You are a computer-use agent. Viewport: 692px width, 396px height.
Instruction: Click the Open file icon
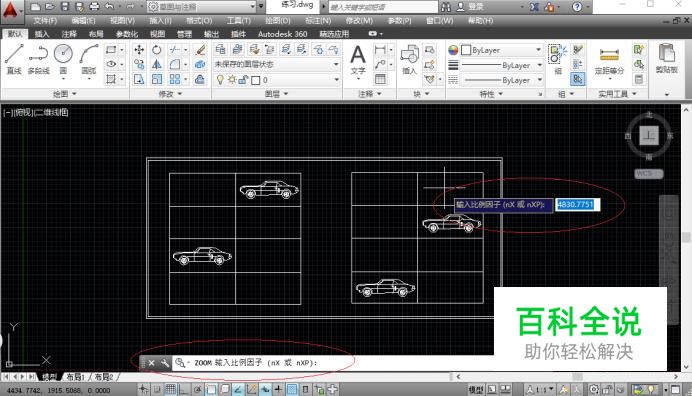click(x=50, y=7)
